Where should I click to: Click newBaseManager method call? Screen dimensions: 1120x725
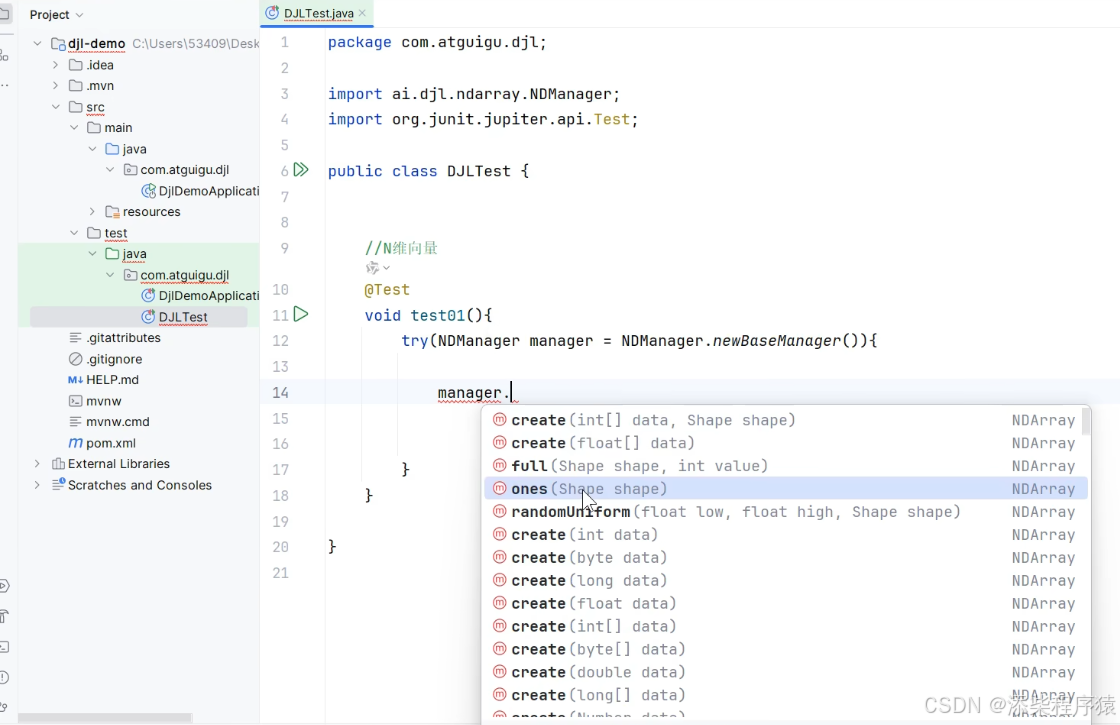coord(776,341)
